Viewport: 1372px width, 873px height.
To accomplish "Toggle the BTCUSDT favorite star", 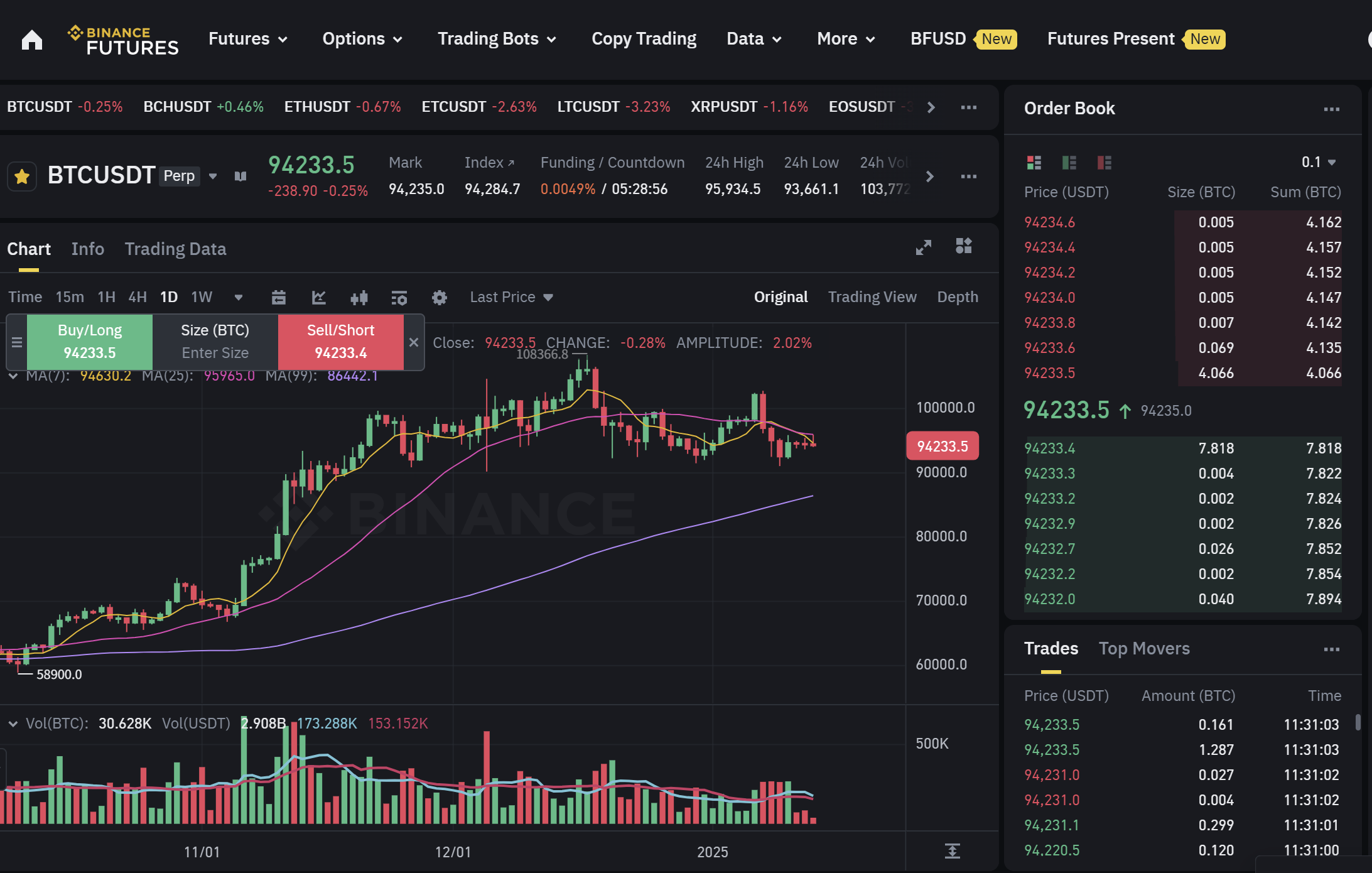I will tap(22, 176).
